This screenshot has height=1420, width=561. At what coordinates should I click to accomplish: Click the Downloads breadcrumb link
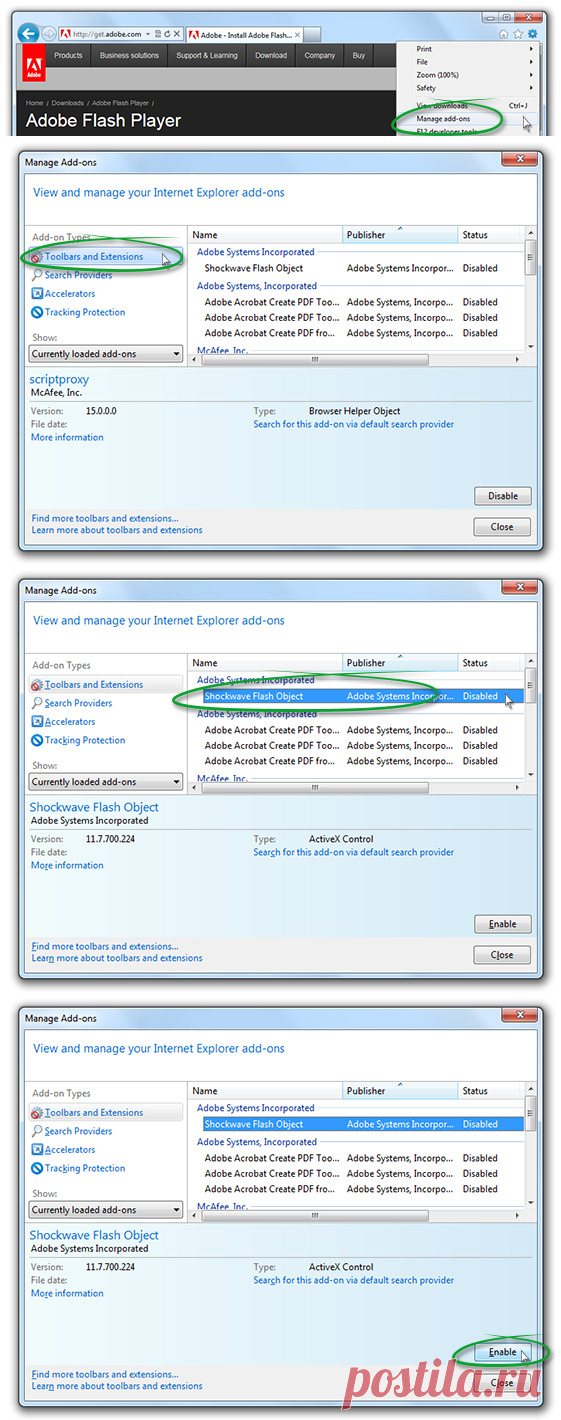pos(68,103)
